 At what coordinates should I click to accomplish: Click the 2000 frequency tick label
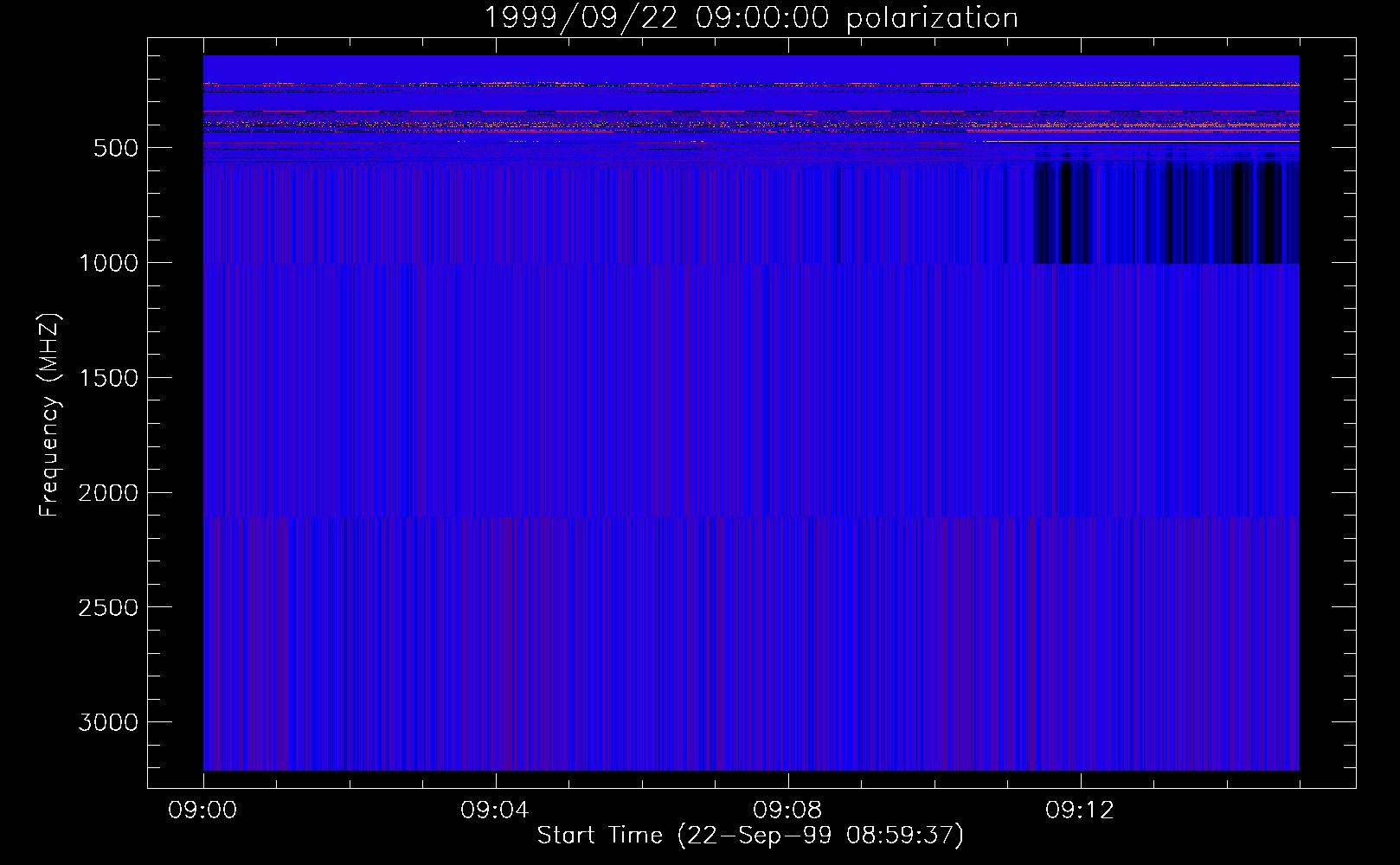[x=108, y=493]
